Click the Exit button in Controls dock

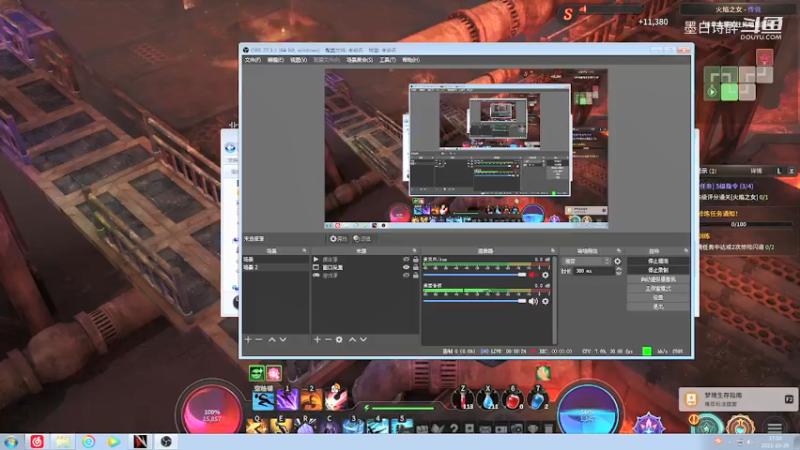pos(658,307)
